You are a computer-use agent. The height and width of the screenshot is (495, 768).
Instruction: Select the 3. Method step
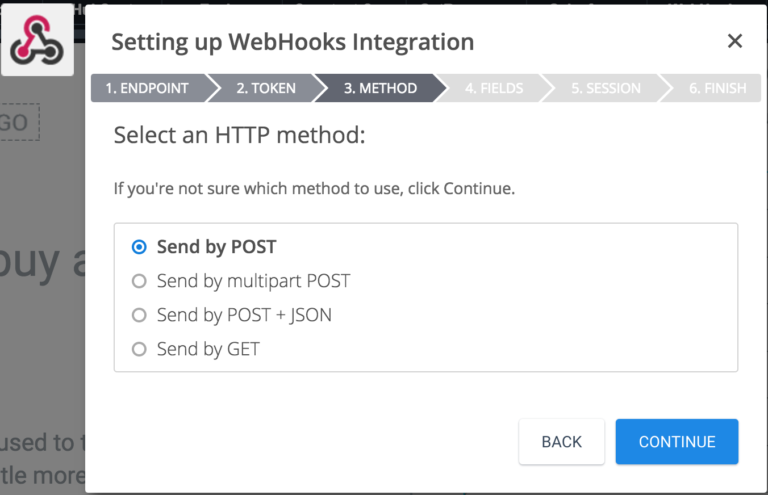pos(380,88)
